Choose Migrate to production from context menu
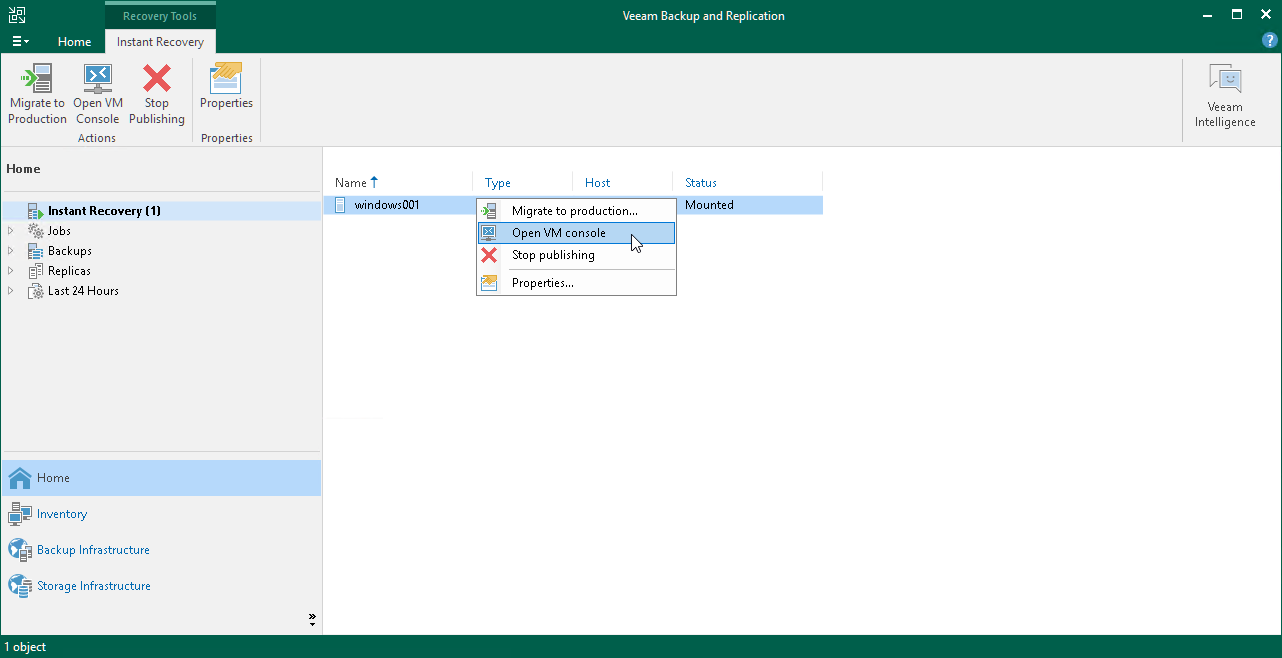The height and width of the screenshot is (658, 1282). [573, 210]
